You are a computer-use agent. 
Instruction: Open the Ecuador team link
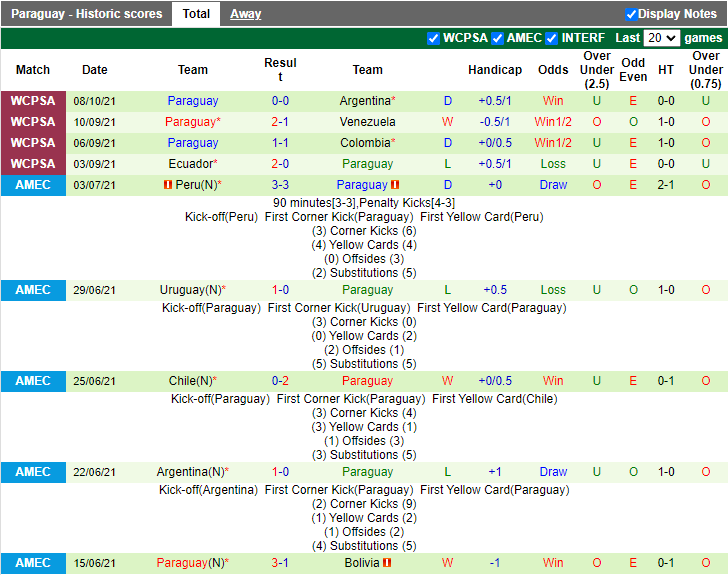tap(190, 164)
